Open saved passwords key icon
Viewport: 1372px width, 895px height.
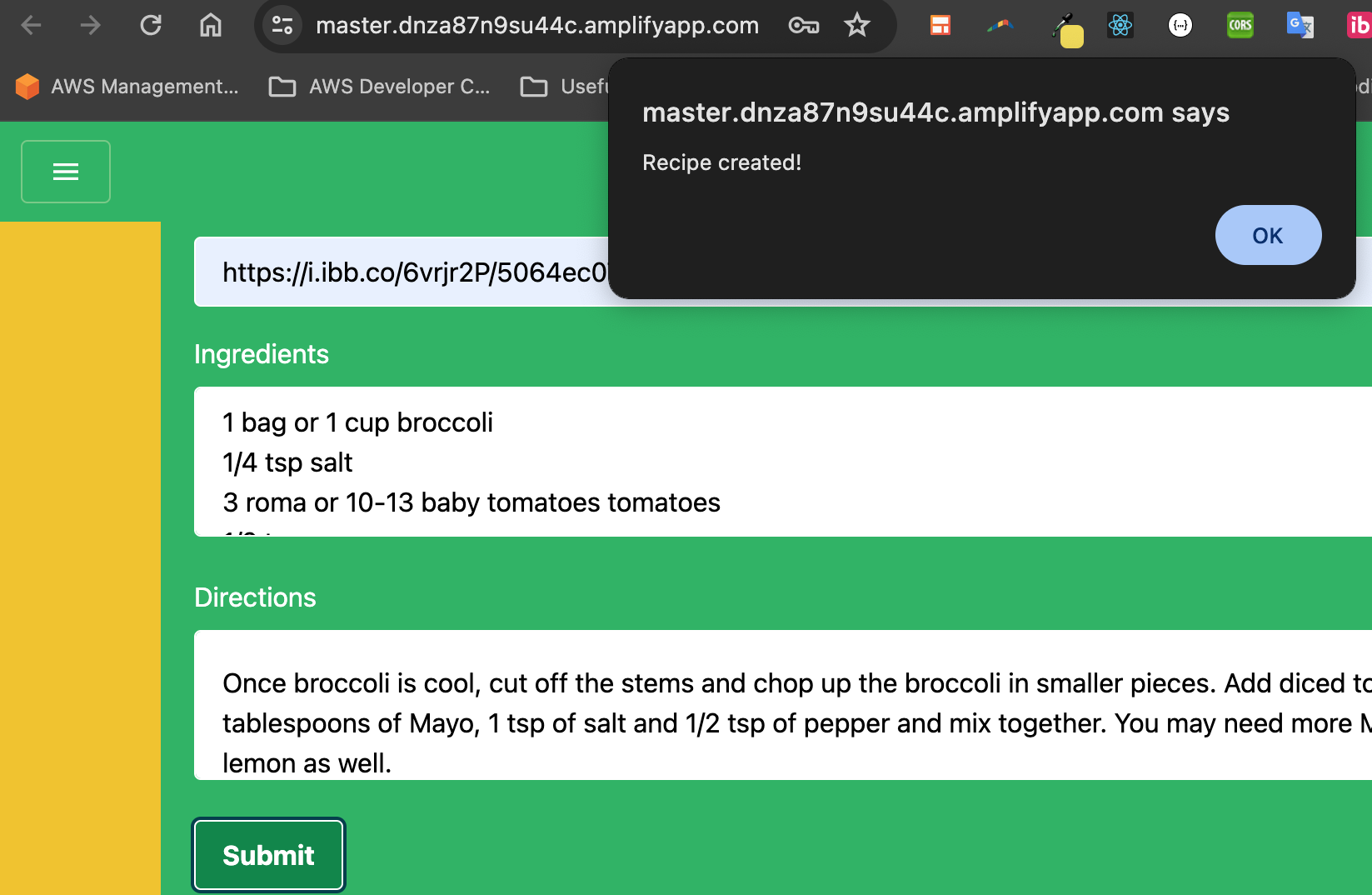pyautogui.click(x=803, y=26)
